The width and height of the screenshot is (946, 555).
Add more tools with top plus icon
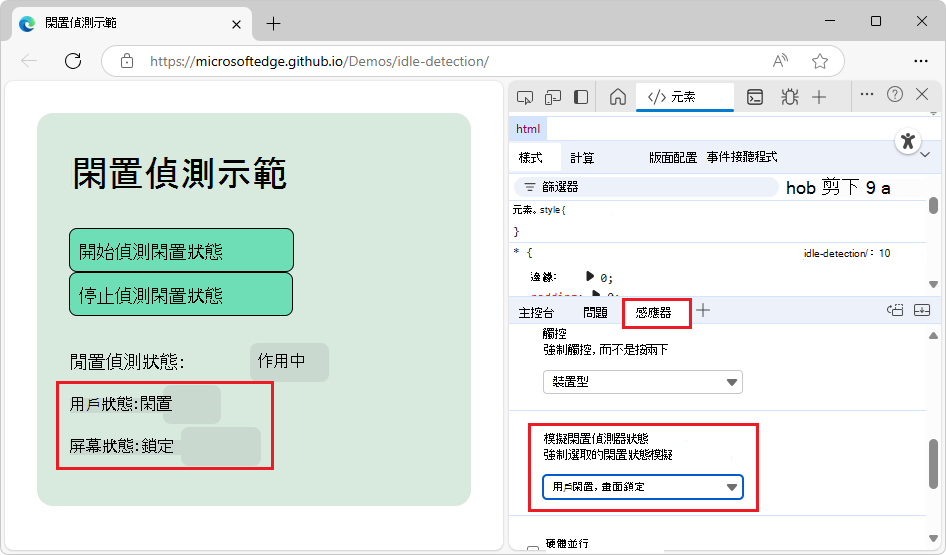pyautogui.click(x=819, y=97)
